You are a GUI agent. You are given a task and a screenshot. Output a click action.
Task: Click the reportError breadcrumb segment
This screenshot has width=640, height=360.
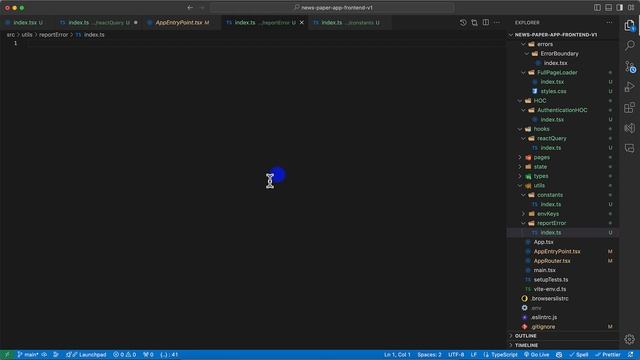click(x=53, y=35)
